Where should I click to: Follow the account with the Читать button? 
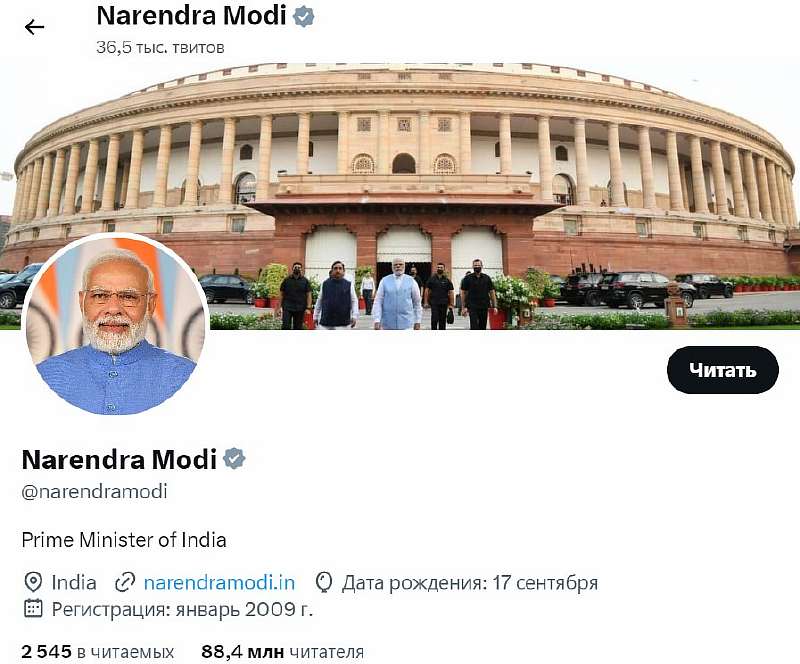pyautogui.click(x=722, y=370)
